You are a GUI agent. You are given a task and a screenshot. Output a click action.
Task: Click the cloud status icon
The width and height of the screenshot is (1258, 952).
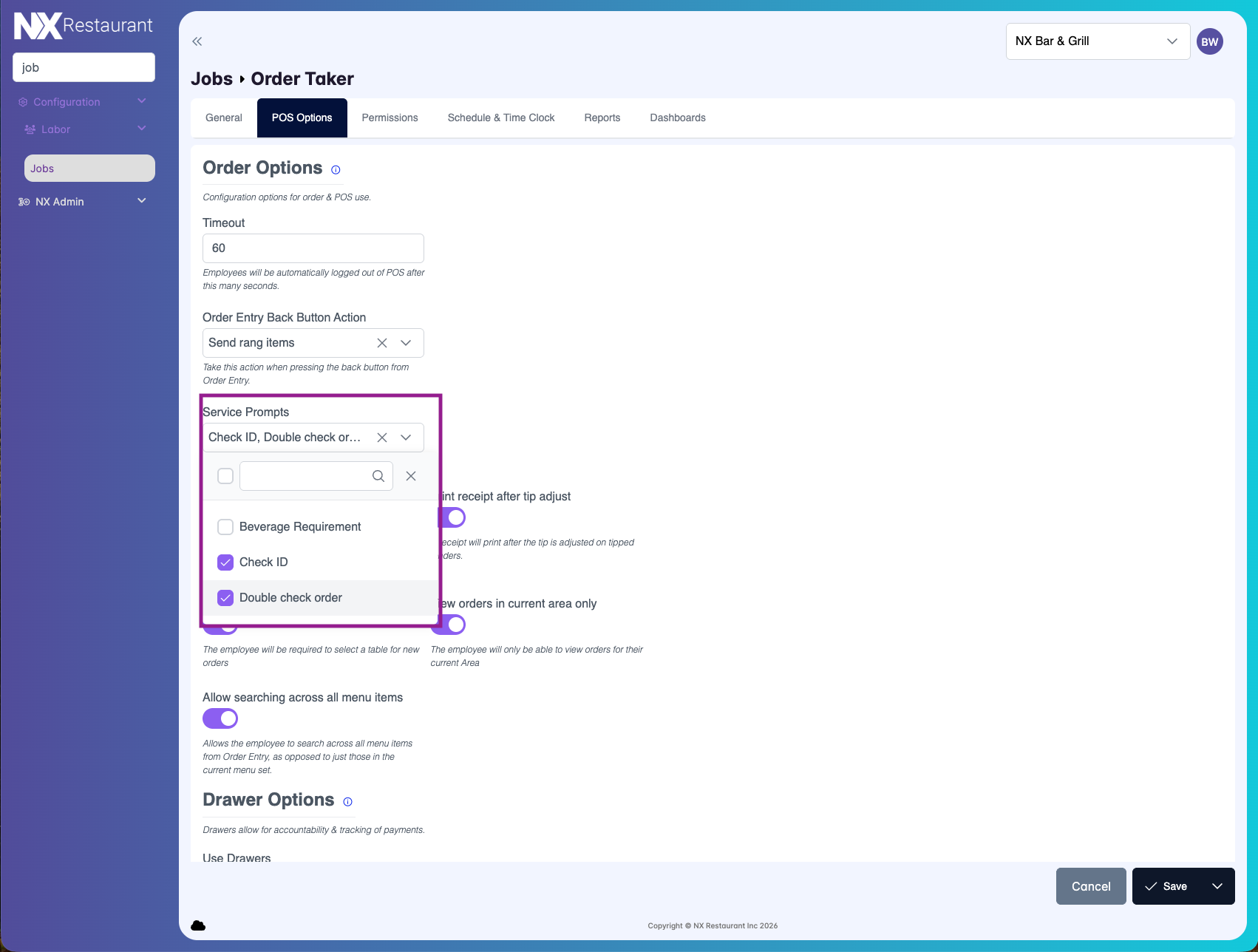[198, 925]
